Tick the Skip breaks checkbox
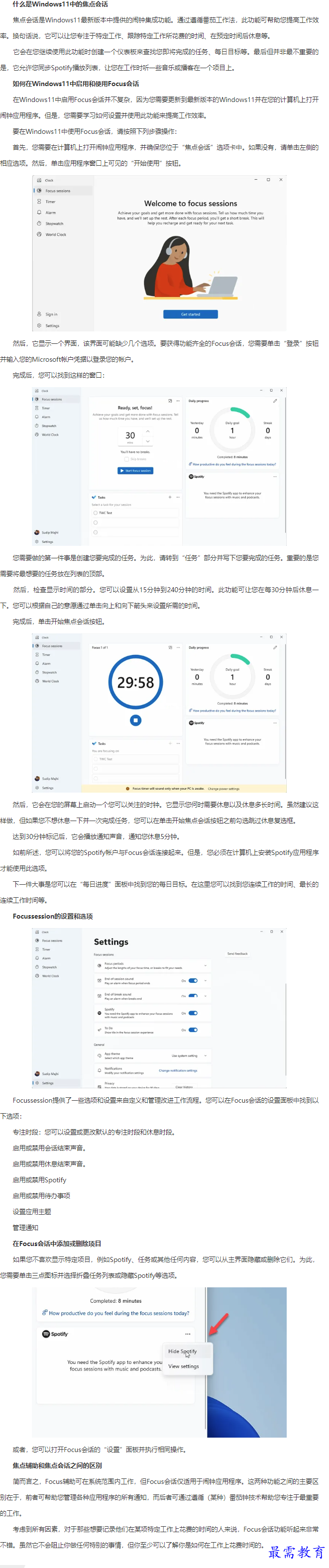 (x=126, y=459)
